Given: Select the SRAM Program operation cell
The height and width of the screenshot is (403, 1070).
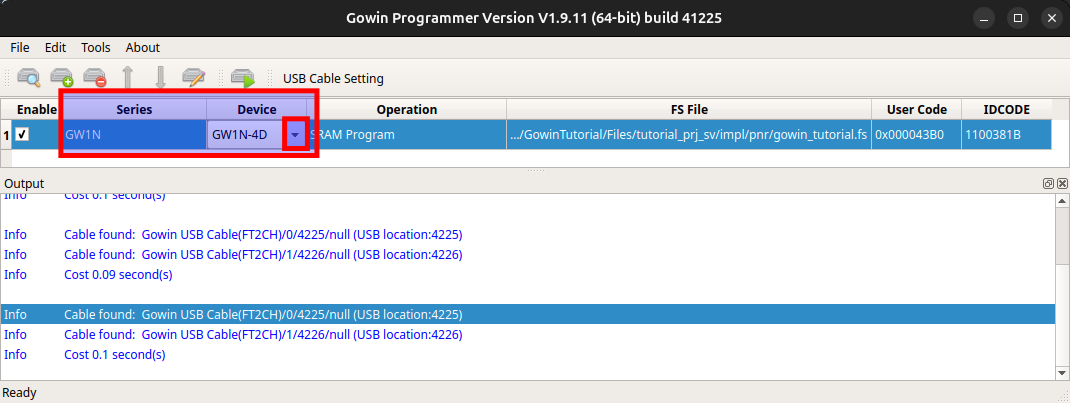Looking at the screenshot, I should click(x=407, y=135).
